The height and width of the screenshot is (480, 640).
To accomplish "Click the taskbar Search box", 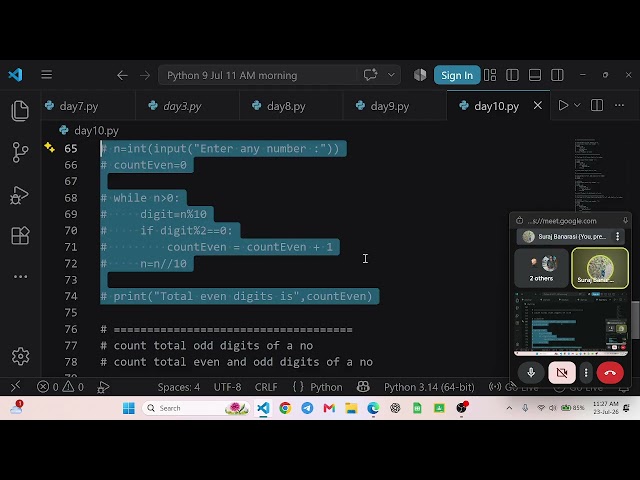I will 196,408.
